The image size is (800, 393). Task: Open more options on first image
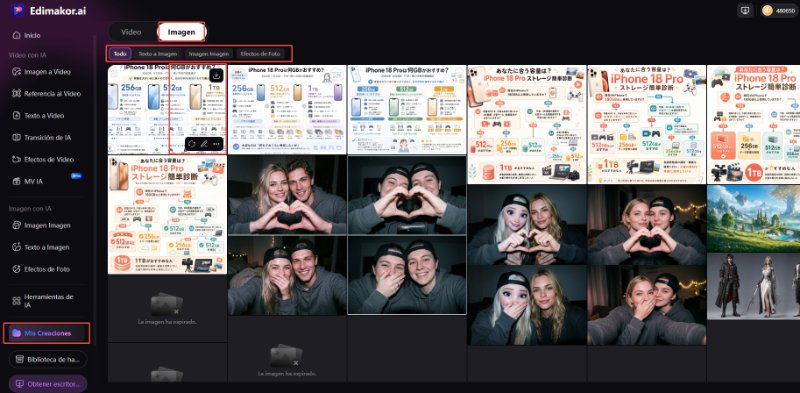click(x=216, y=144)
